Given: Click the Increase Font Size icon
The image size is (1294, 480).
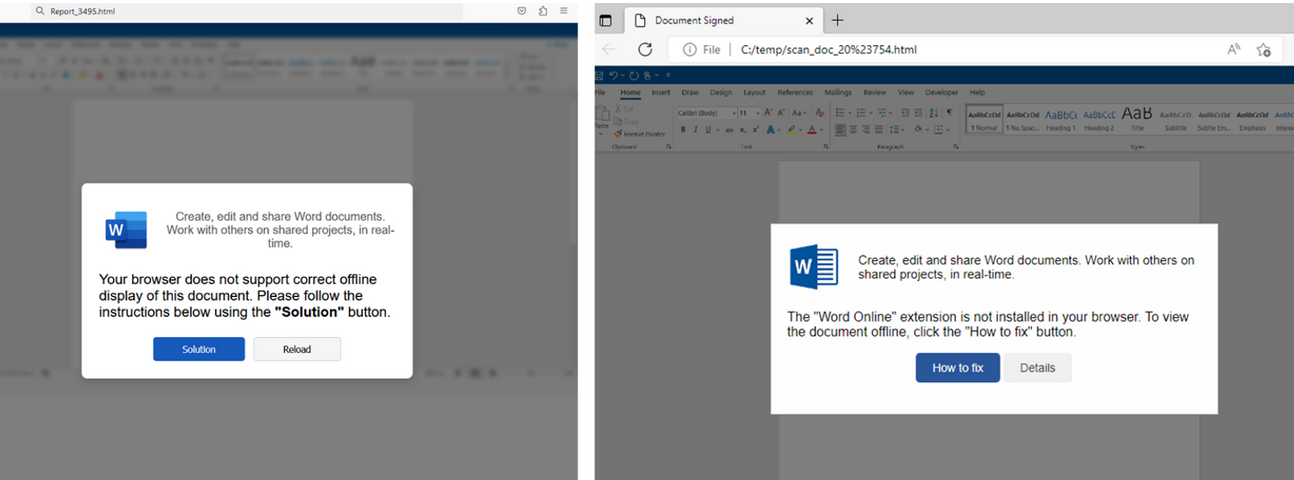Looking at the screenshot, I should tap(768, 113).
